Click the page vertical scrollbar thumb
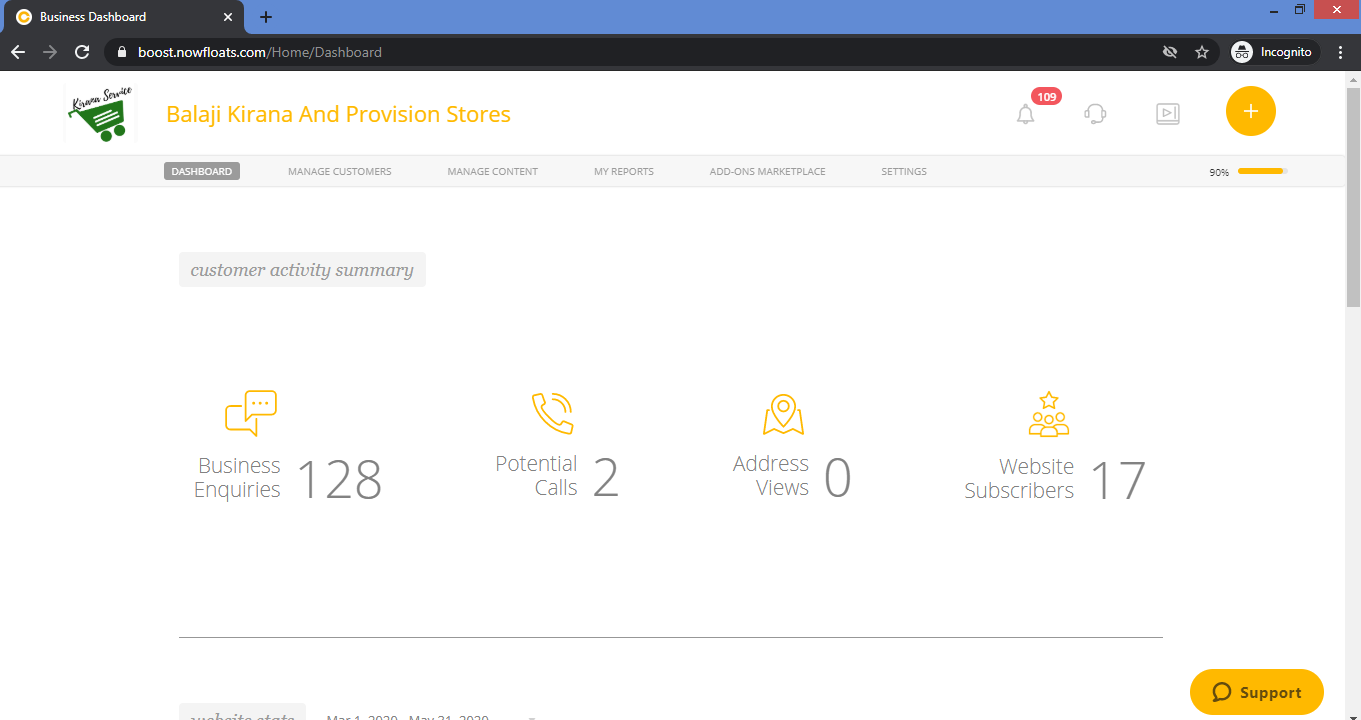 click(x=1353, y=197)
